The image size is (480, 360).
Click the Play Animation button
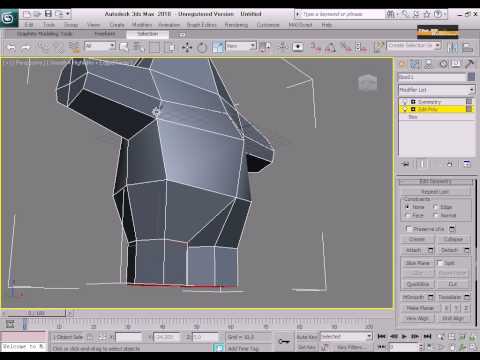click(x=404, y=336)
